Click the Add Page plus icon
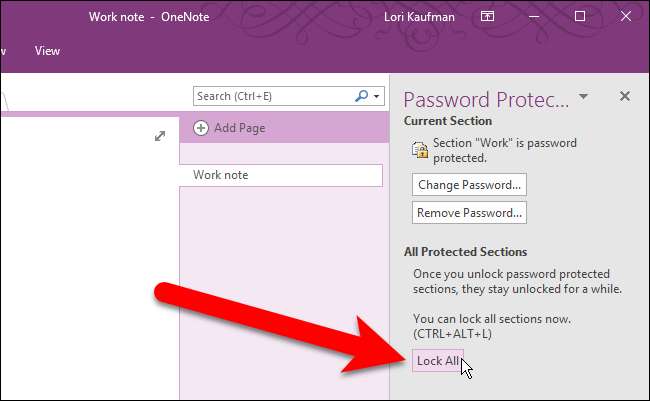This screenshot has width=650, height=401. point(201,128)
